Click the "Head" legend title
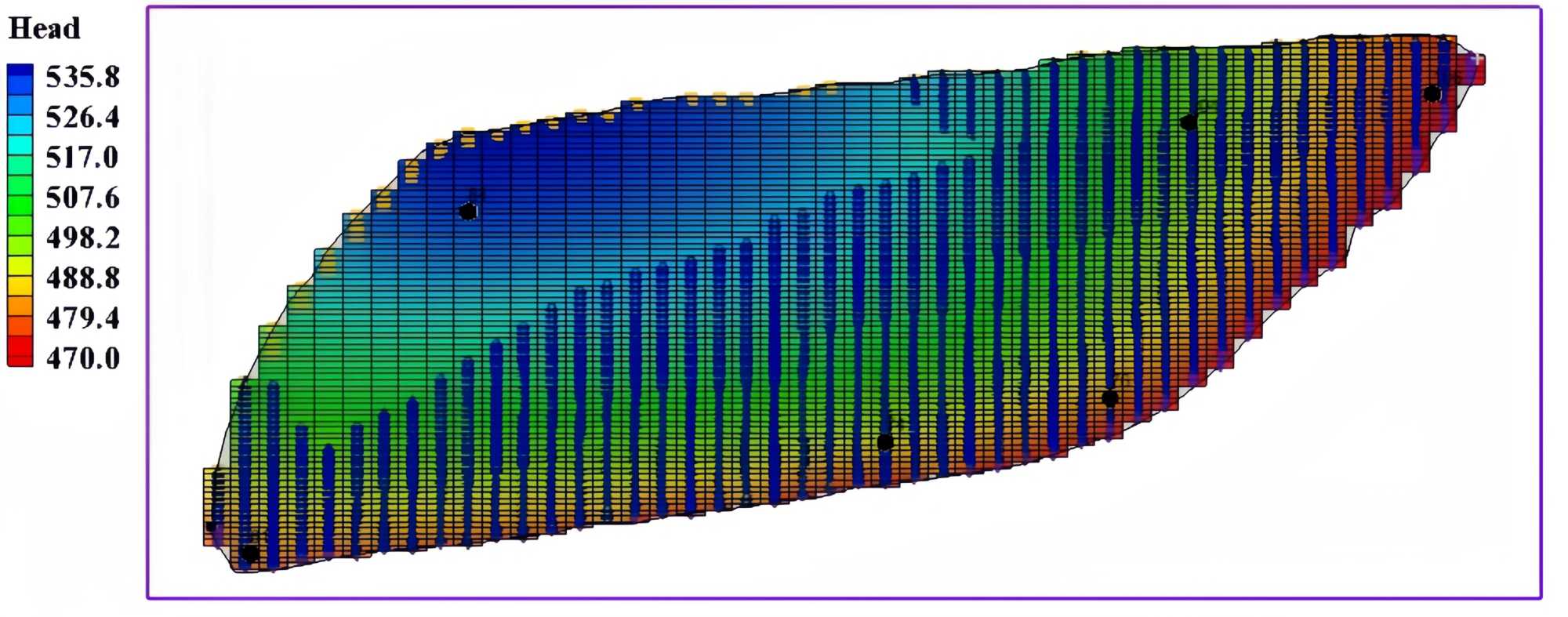This screenshot has height=617, width=1568. pyautogui.click(x=45, y=29)
